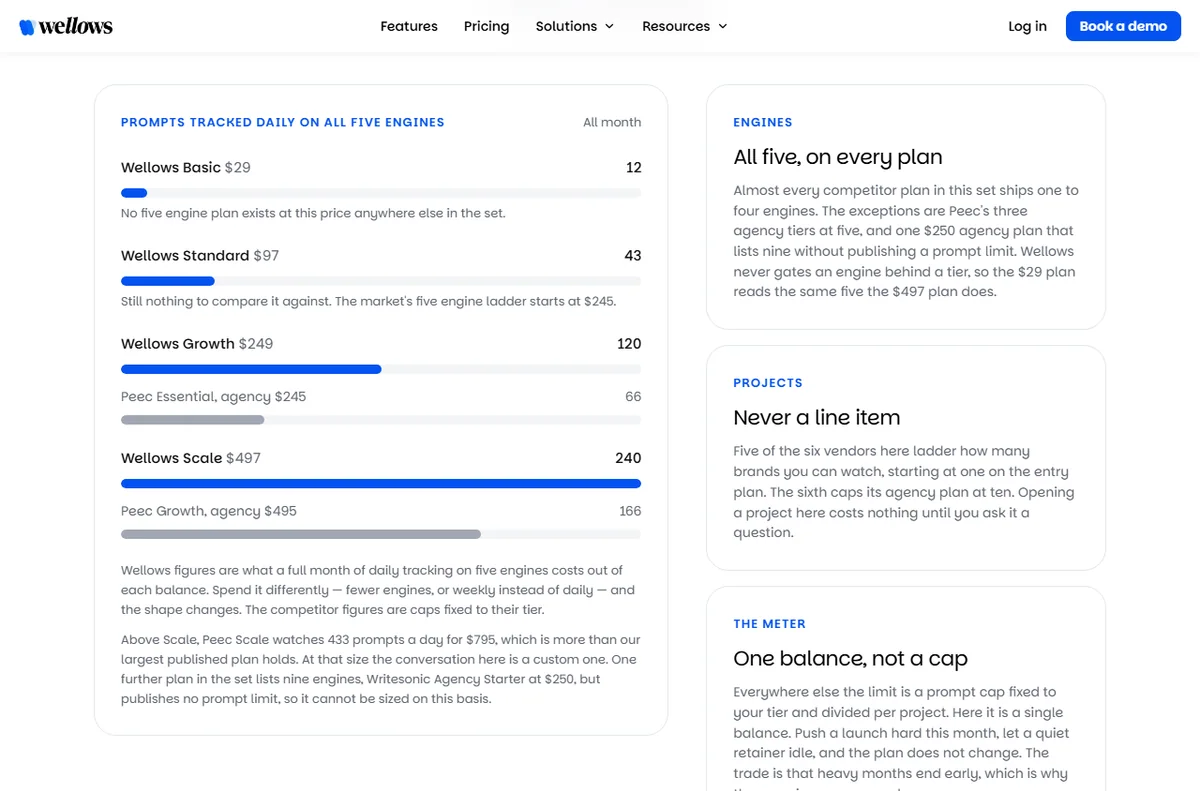The image size is (1200, 791).
Task: Click the Wellows logo
Action: click(66, 27)
